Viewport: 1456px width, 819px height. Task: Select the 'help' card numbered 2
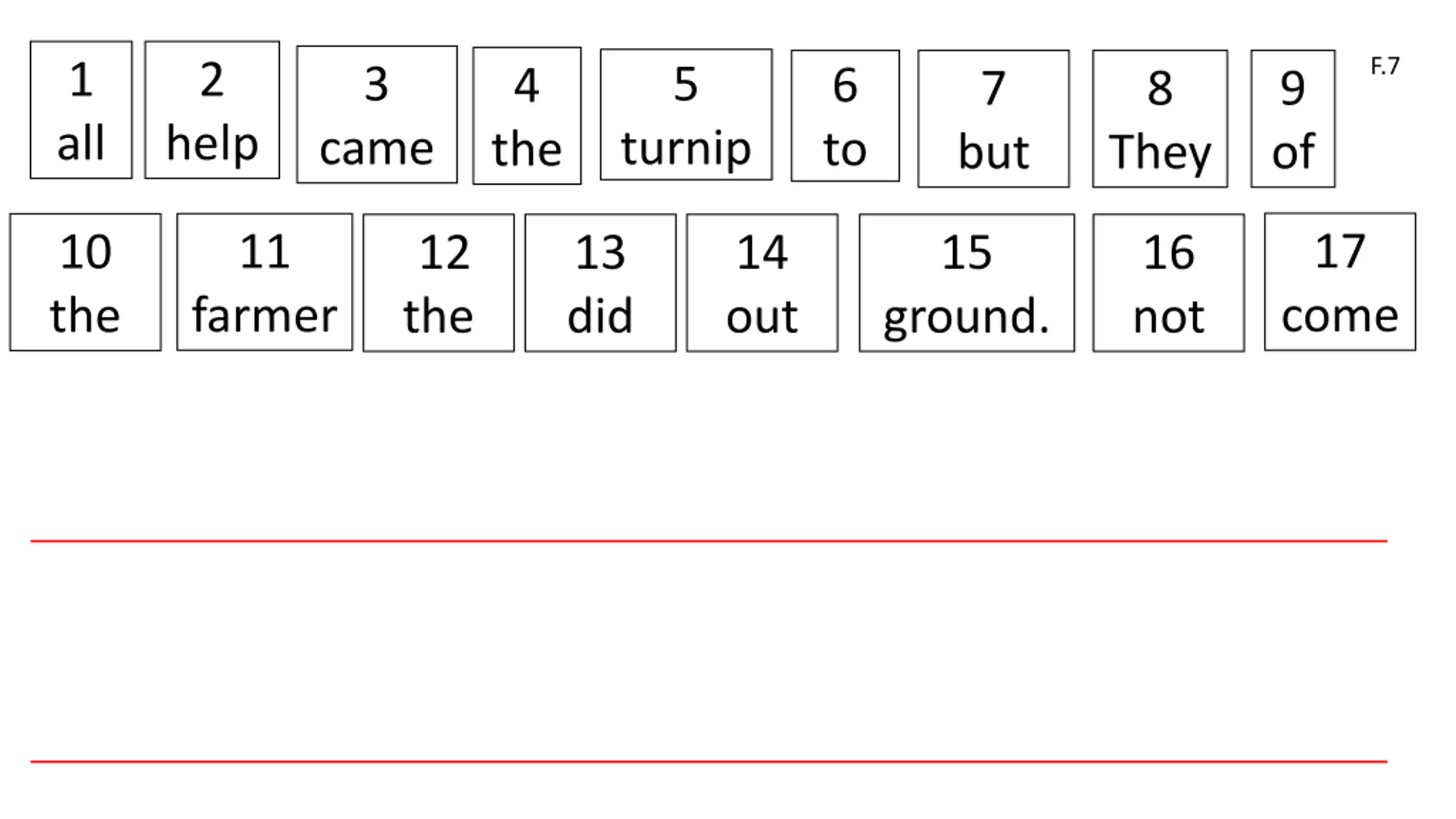[x=212, y=110]
